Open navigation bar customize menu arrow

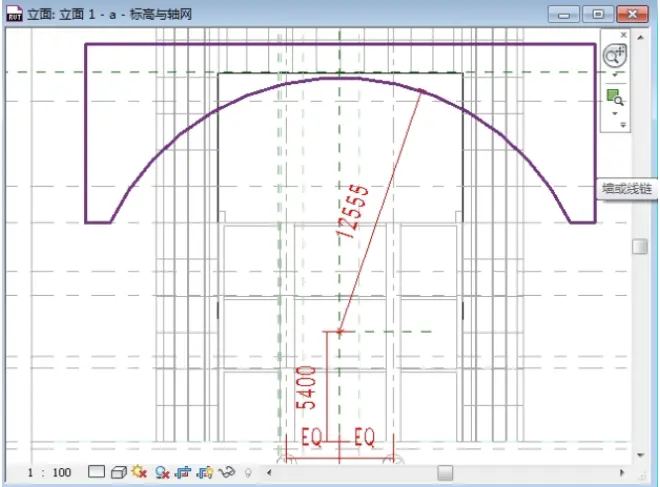[x=623, y=125]
